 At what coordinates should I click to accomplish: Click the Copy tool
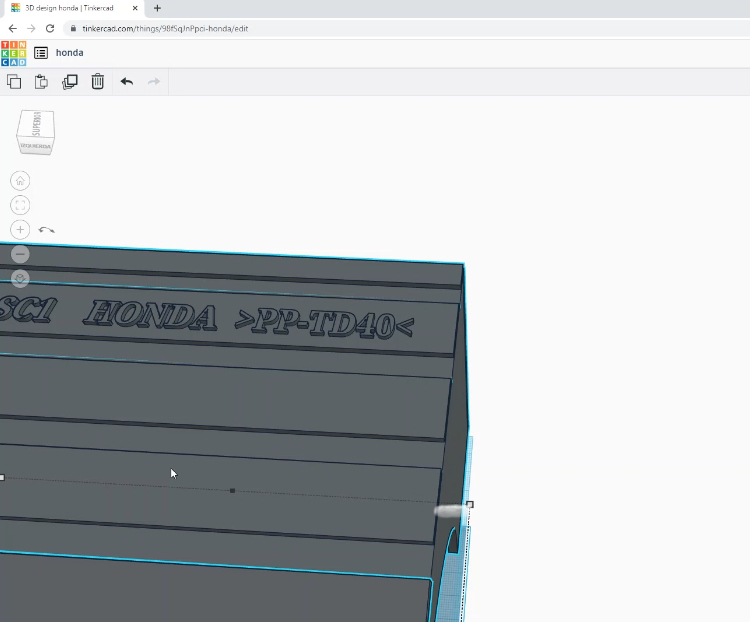(x=14, y=82)
